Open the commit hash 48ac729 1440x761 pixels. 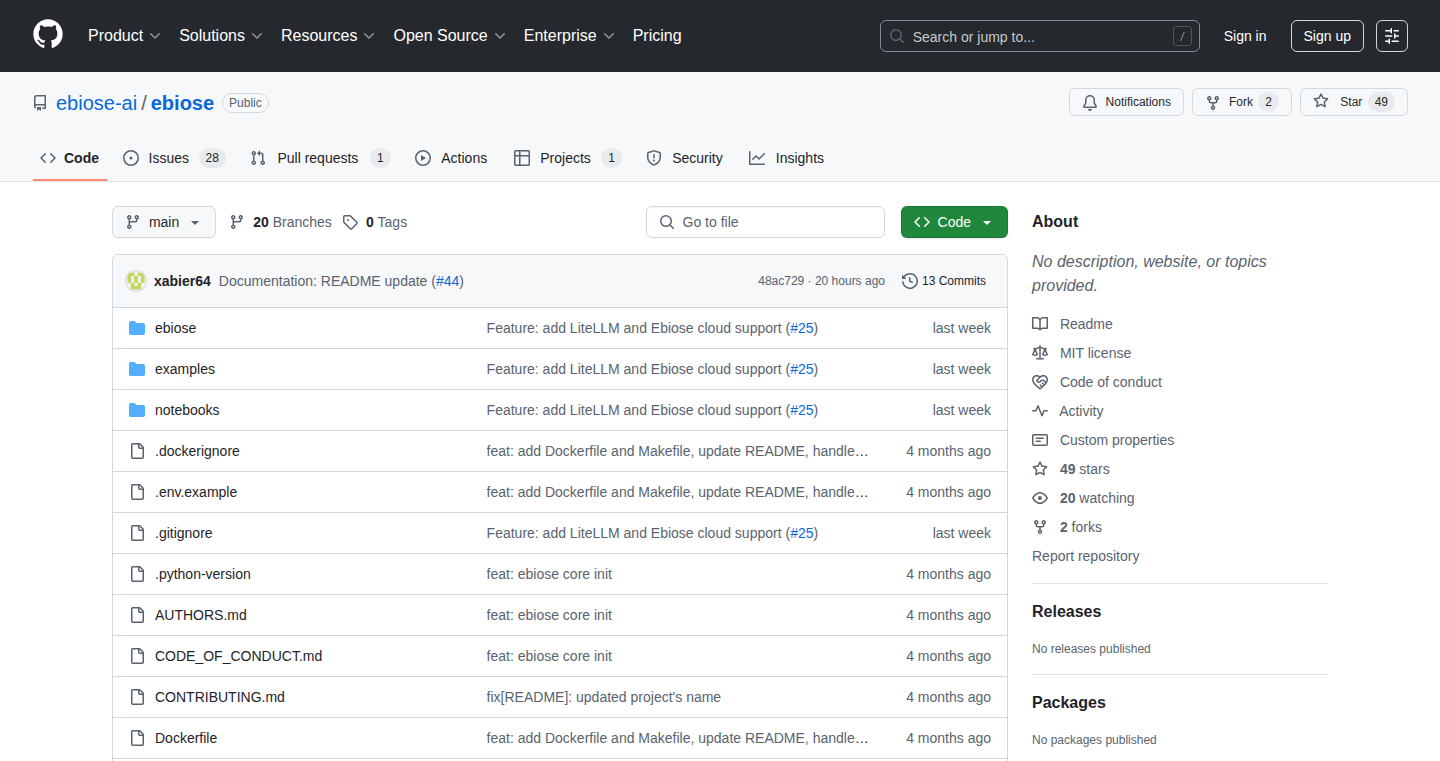tap(781, 281)
